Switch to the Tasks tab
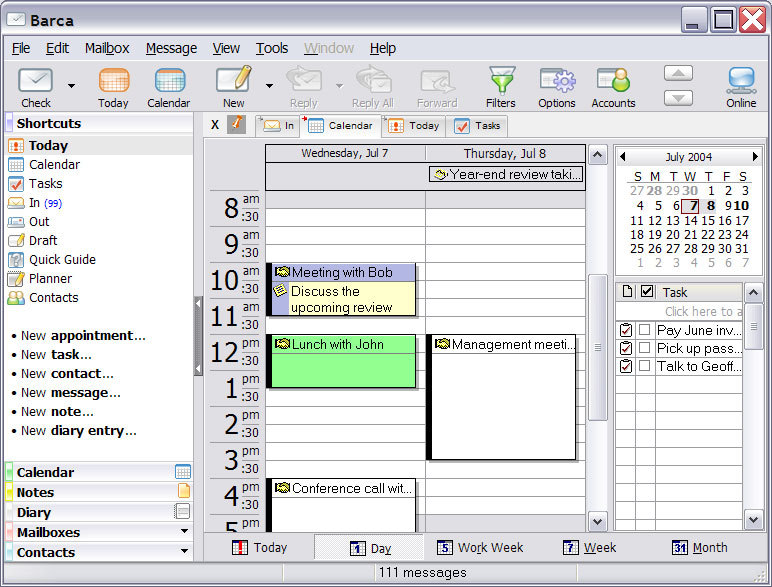Viewport: 772px width, 587px height. pos(478,126)
